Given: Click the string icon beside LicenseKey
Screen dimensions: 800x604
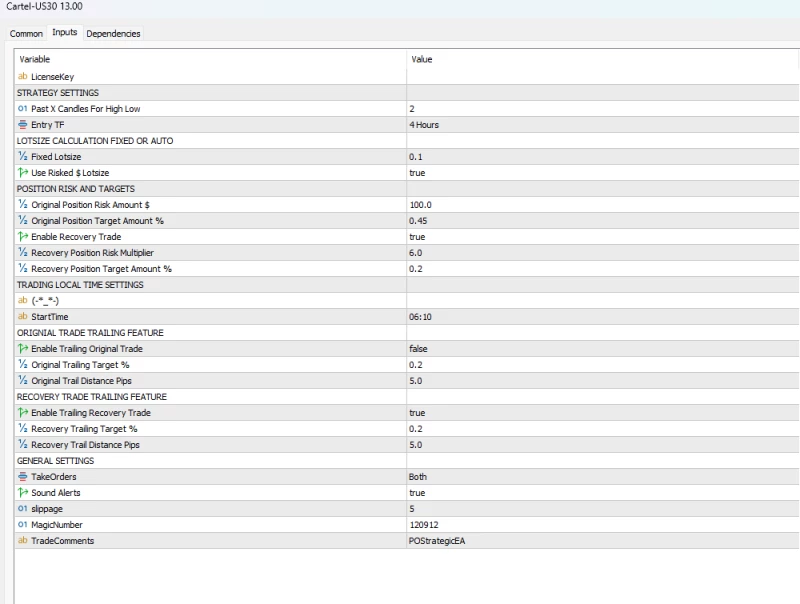Looking at the screenshot, I should pyautogui.click(x=23, y=77).
